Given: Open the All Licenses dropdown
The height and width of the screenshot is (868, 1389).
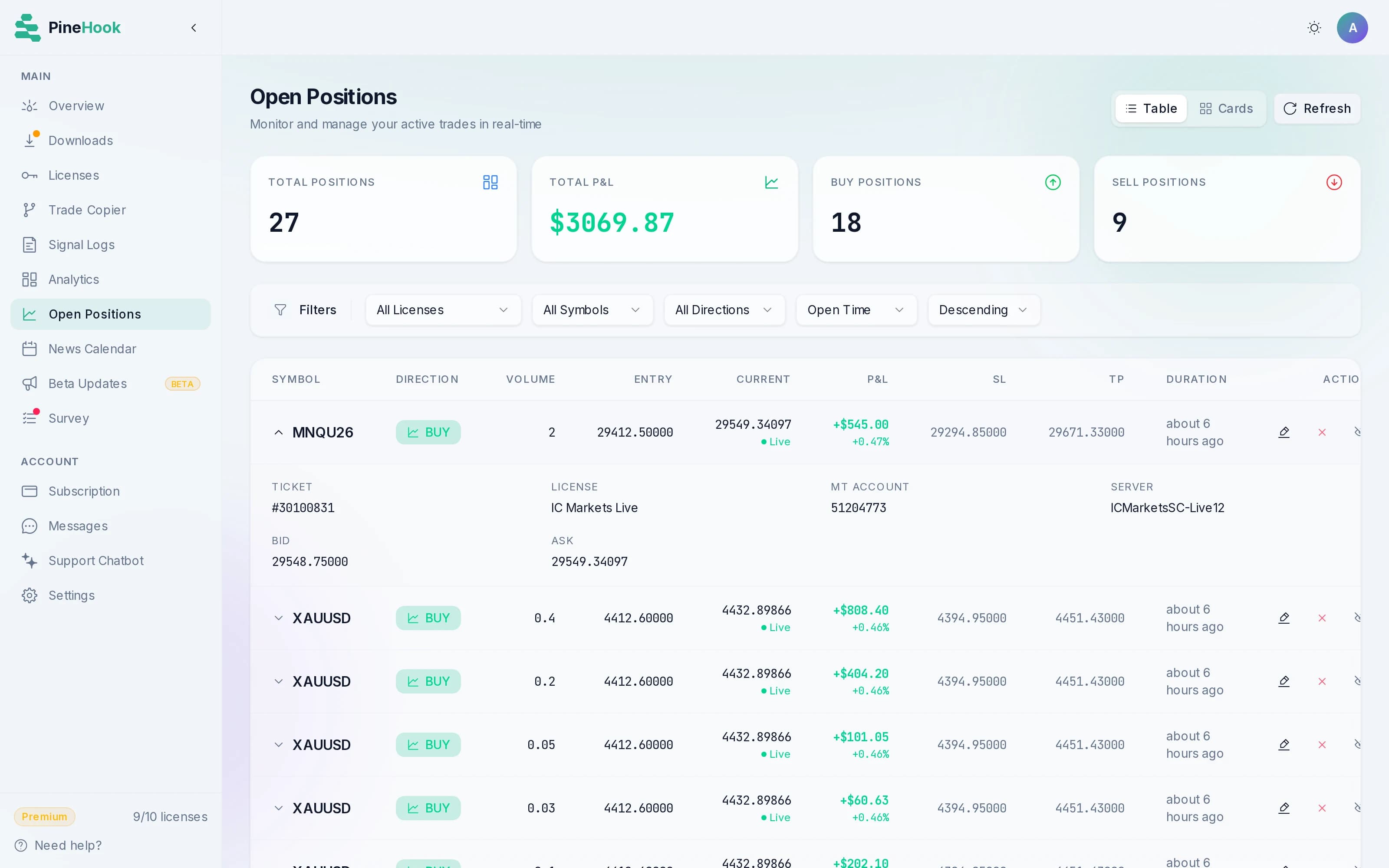Looking at the screenshot, I should pos(443,310).
